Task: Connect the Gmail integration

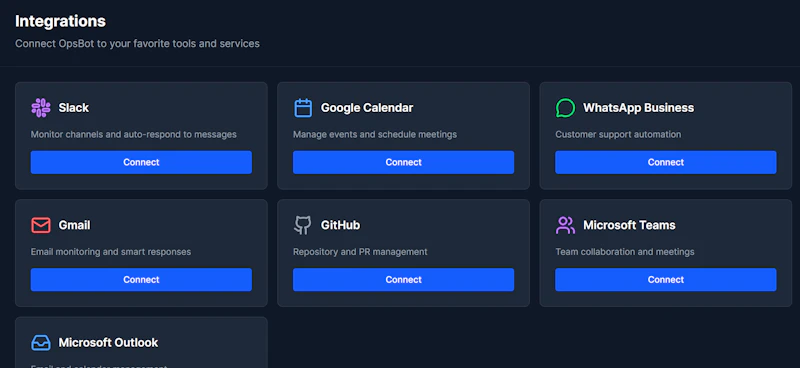Action: [141, 280]
